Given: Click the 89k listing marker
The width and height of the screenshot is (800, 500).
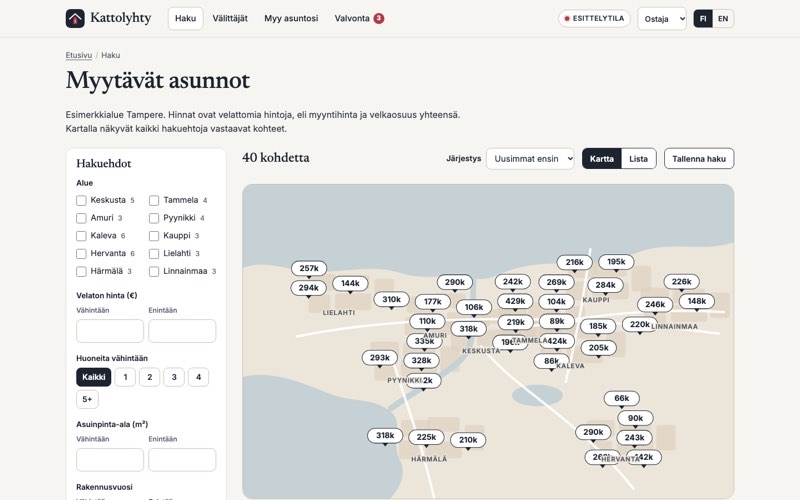Looking at the screenshot, I should tap(557, 321).
